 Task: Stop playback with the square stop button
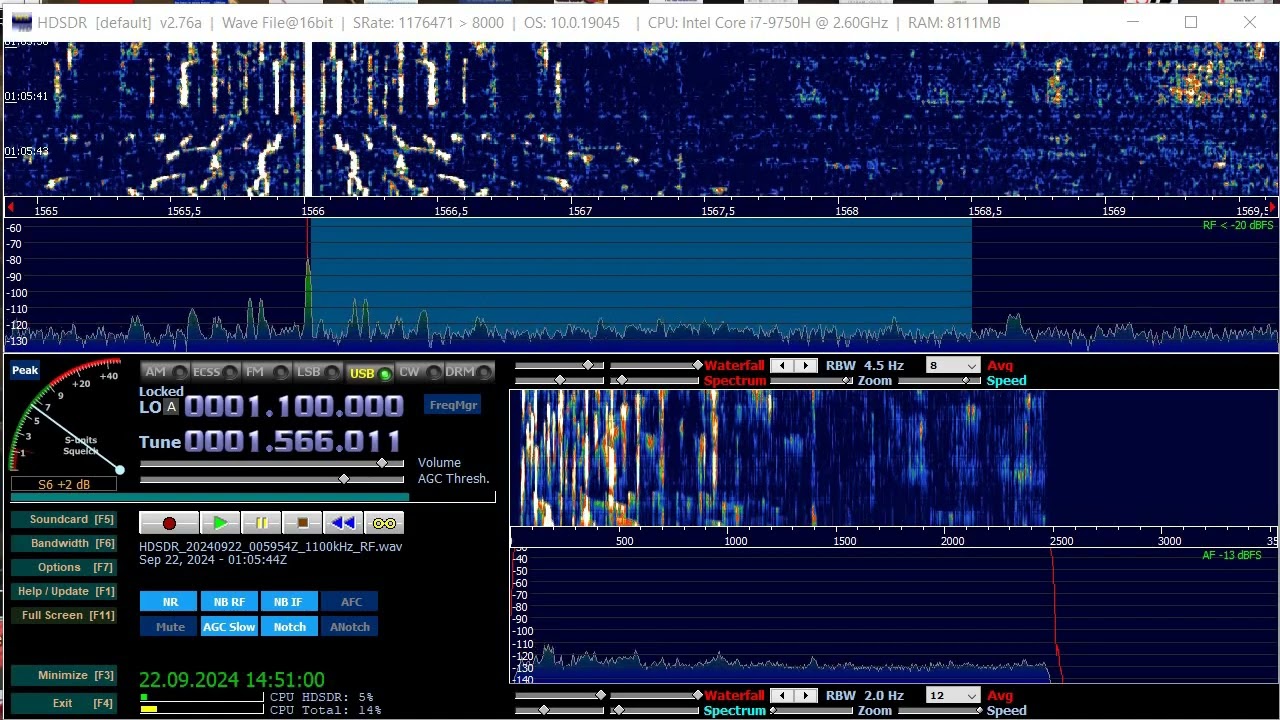tap(302, 523)
